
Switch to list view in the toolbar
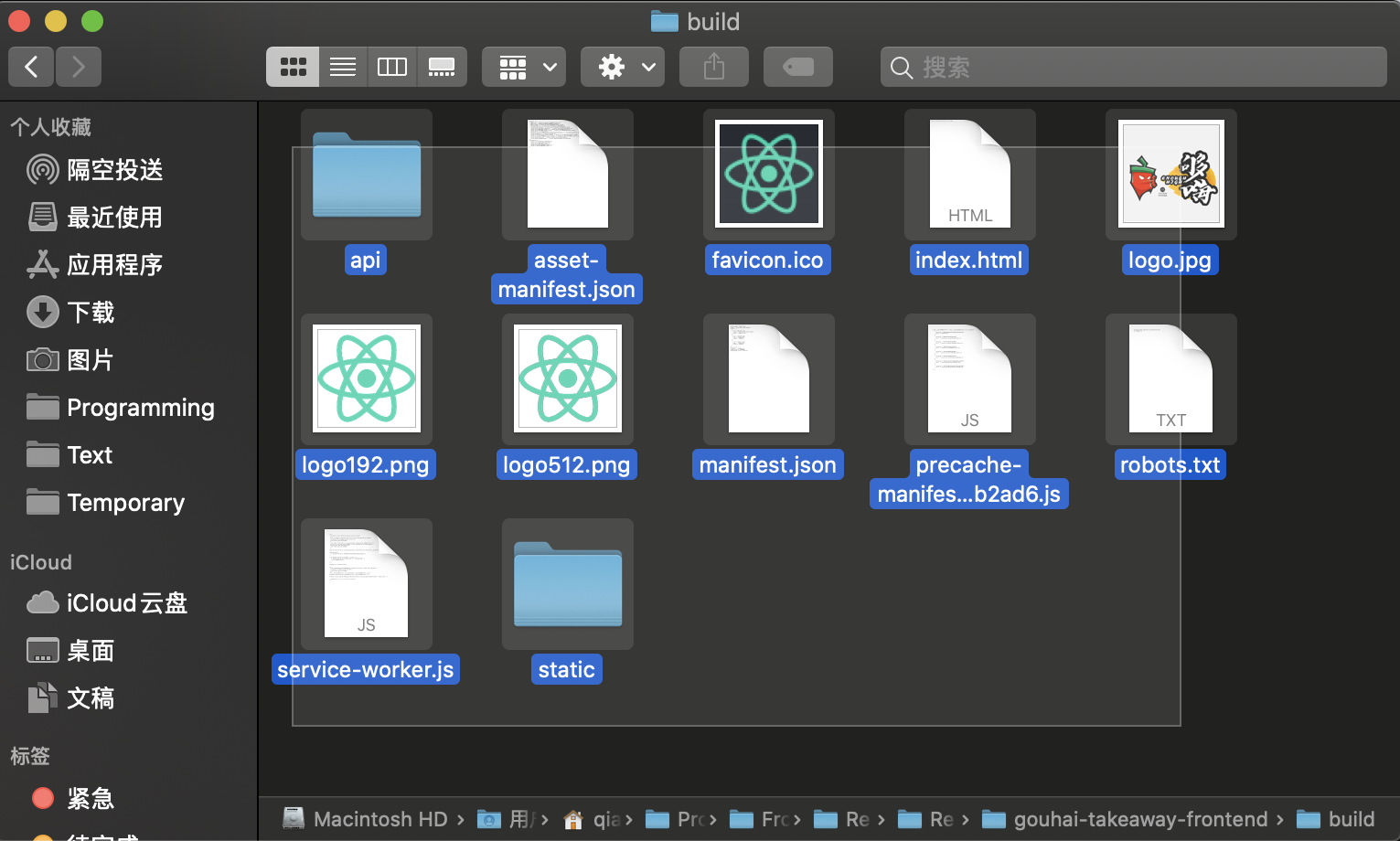[342, 66]
